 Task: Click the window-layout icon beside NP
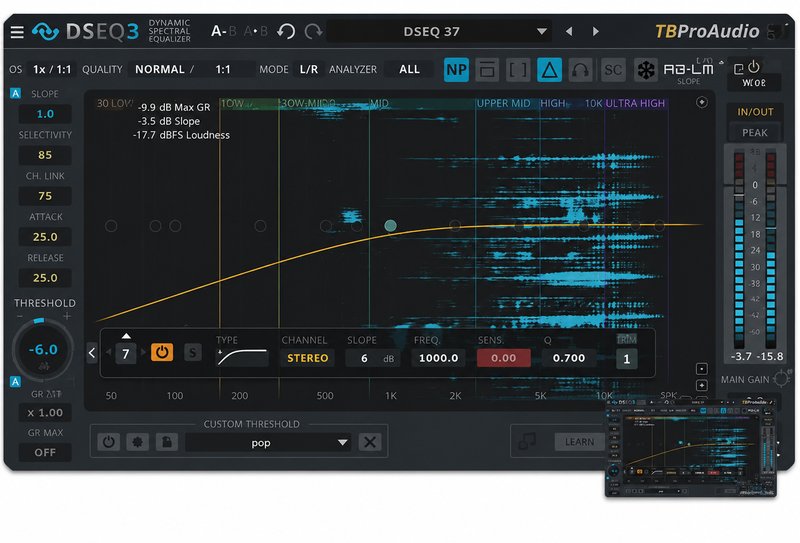click(x=487, y=70)
